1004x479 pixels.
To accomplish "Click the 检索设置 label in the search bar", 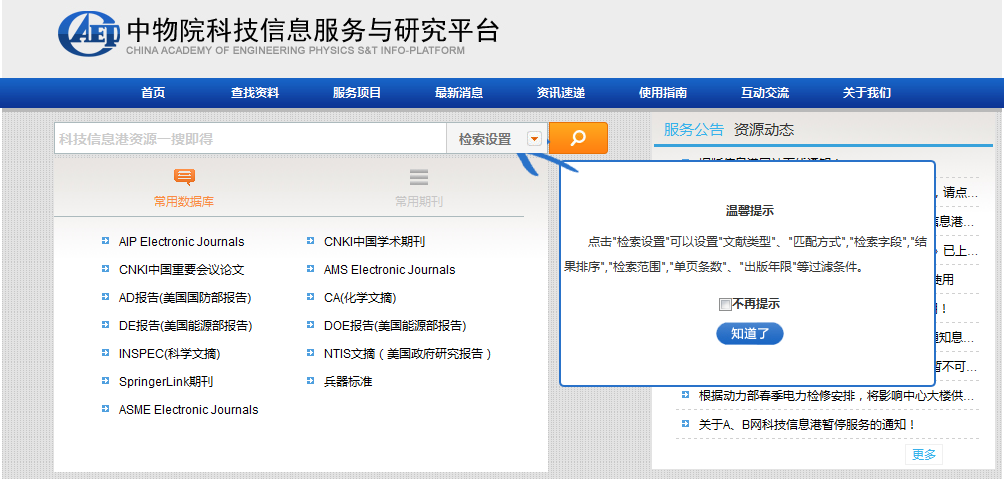I will [x=485, y=139].
